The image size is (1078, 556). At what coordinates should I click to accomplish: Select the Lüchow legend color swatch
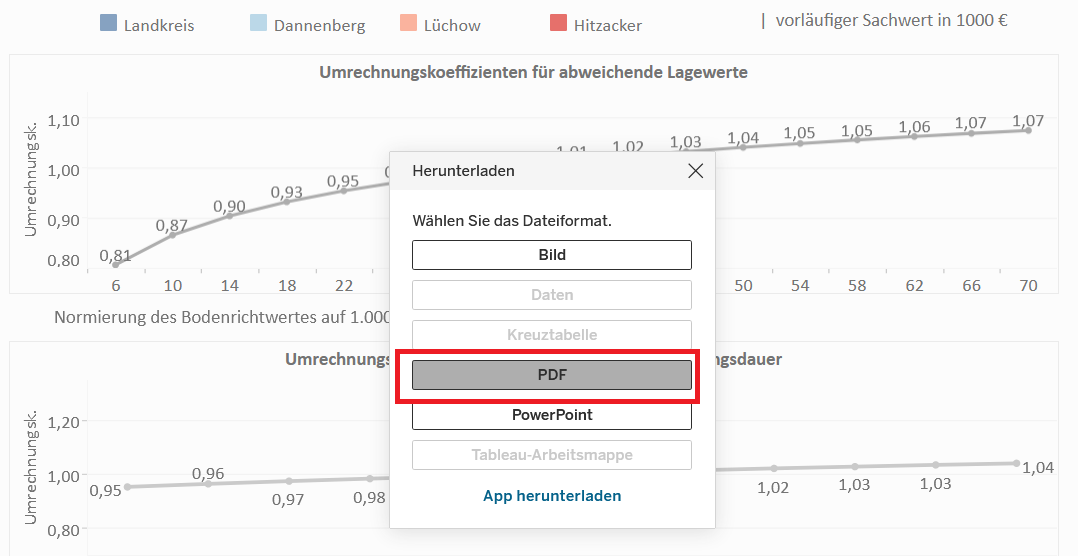point(409,24)
